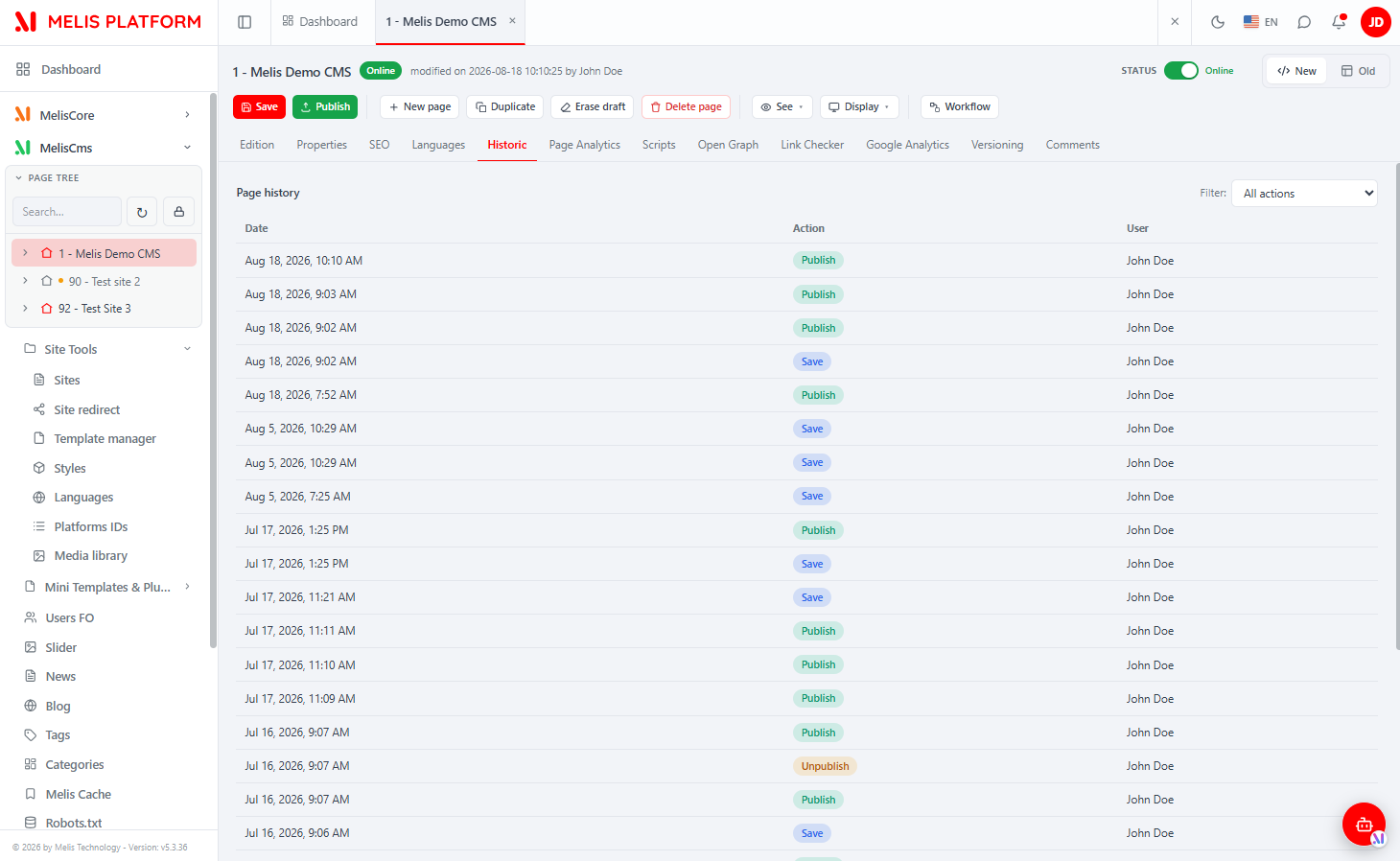Click the Melis Platform logo

point(108,21)
